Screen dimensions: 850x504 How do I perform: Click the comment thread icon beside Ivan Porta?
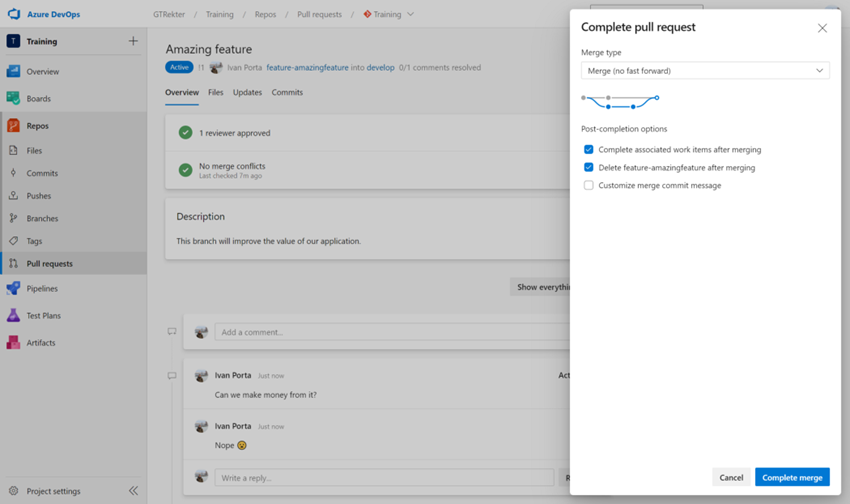pyautogui.click(x=172, y=376)
